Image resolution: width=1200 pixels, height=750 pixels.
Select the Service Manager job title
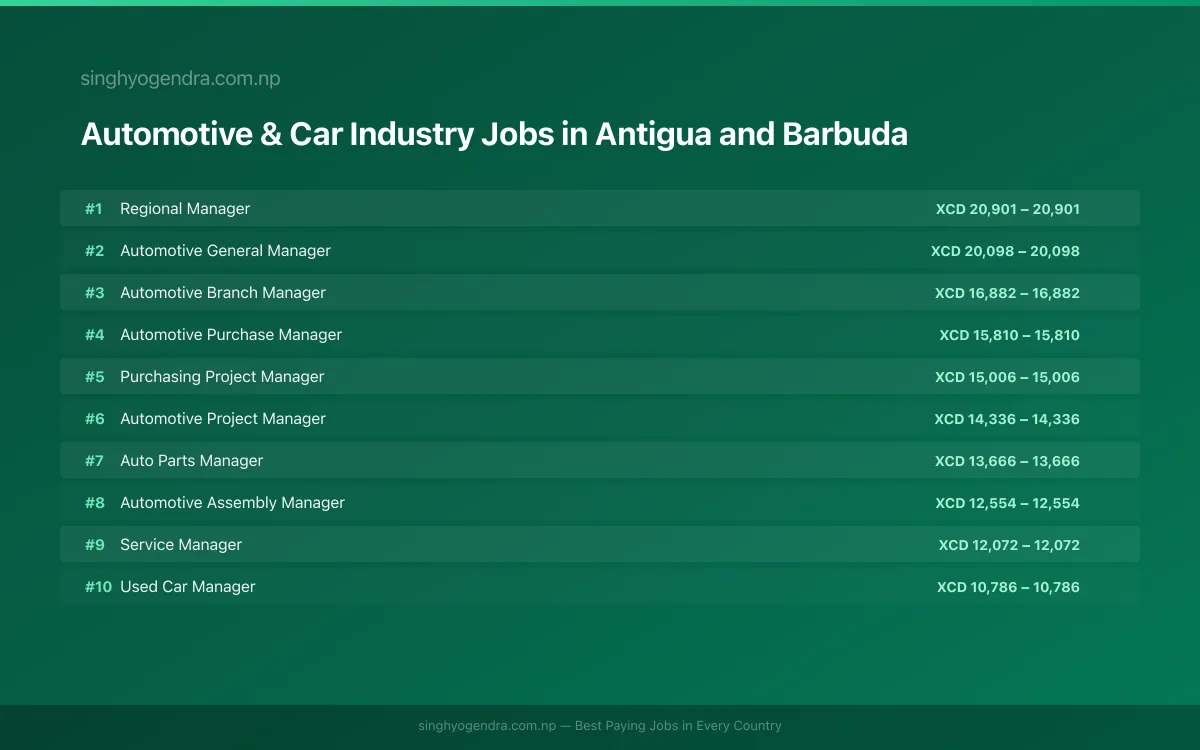pyautogui.click(x=181, y=545)
